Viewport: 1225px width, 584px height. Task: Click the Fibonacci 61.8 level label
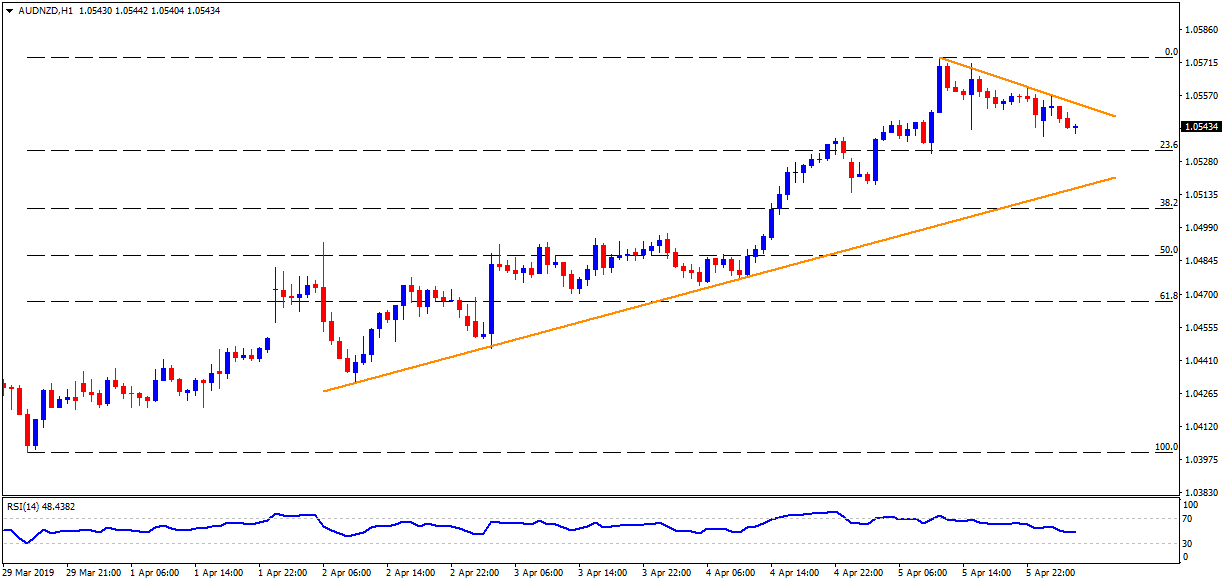[x=1166, y=296]
